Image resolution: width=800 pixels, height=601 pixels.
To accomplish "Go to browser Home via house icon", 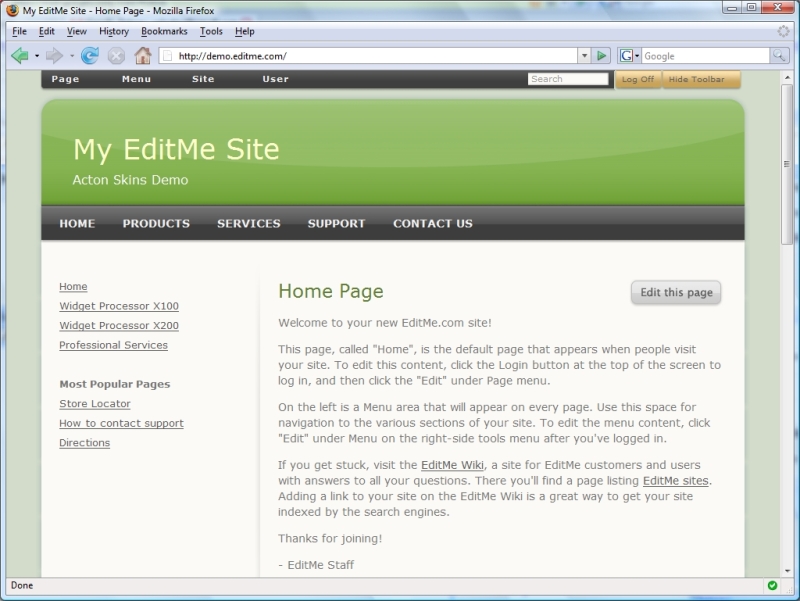I will click(142, 55).
